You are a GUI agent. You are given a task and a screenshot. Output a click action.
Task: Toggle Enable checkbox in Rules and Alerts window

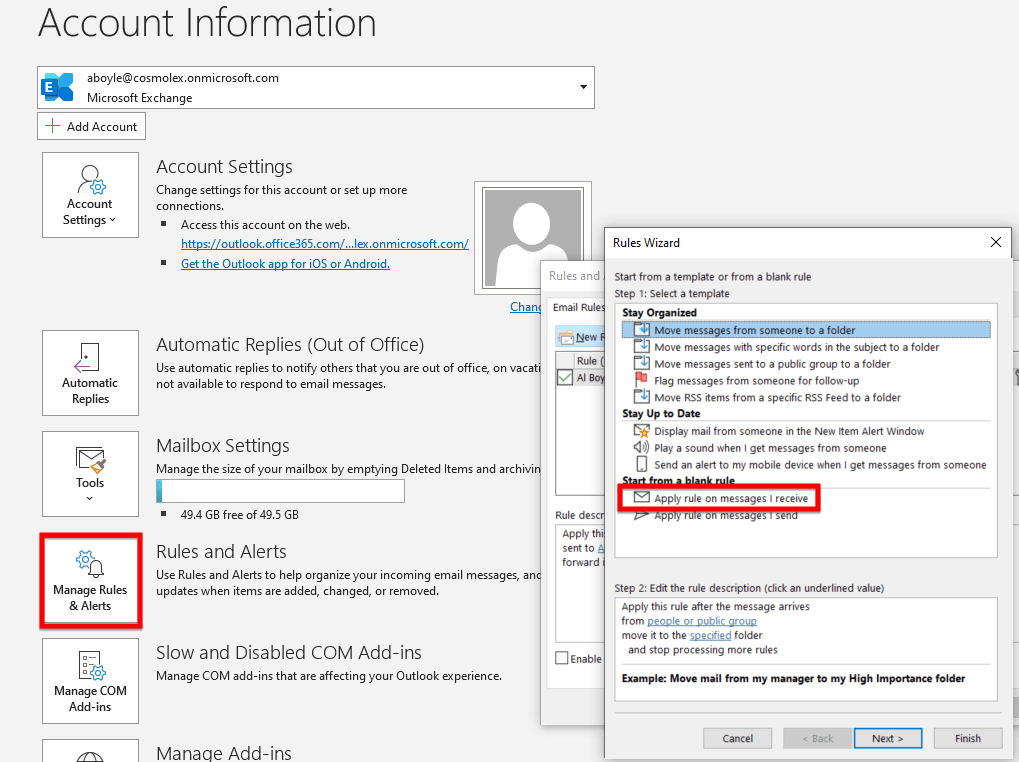pos(562,658)
